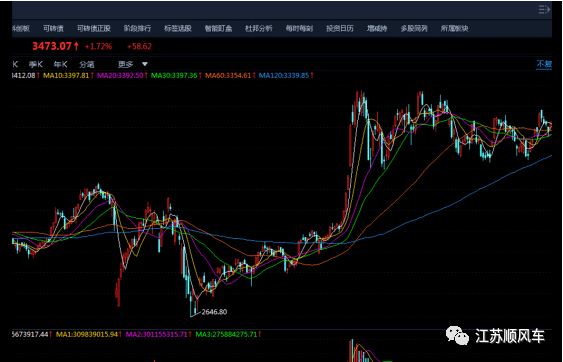This screenshot has width=563, height=362.
Task: Open the 标签选股 tab
Action: tap(178, 28)
